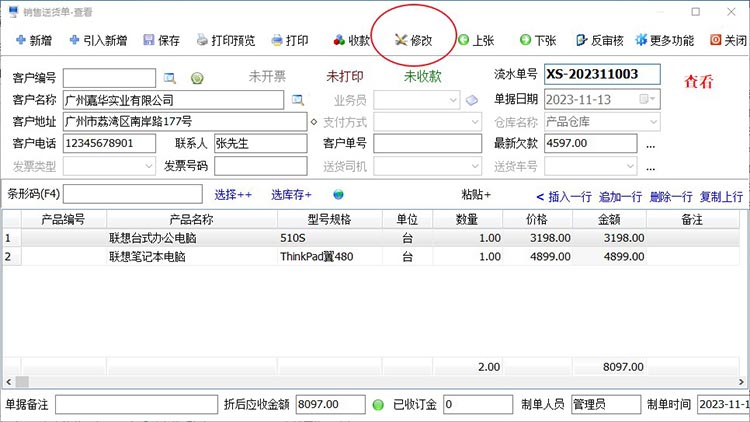The height and width of the screenshot is (422, 750).
Task: Click the diamond marker after 客户地址 field
Action: click(x=314, y=122)
